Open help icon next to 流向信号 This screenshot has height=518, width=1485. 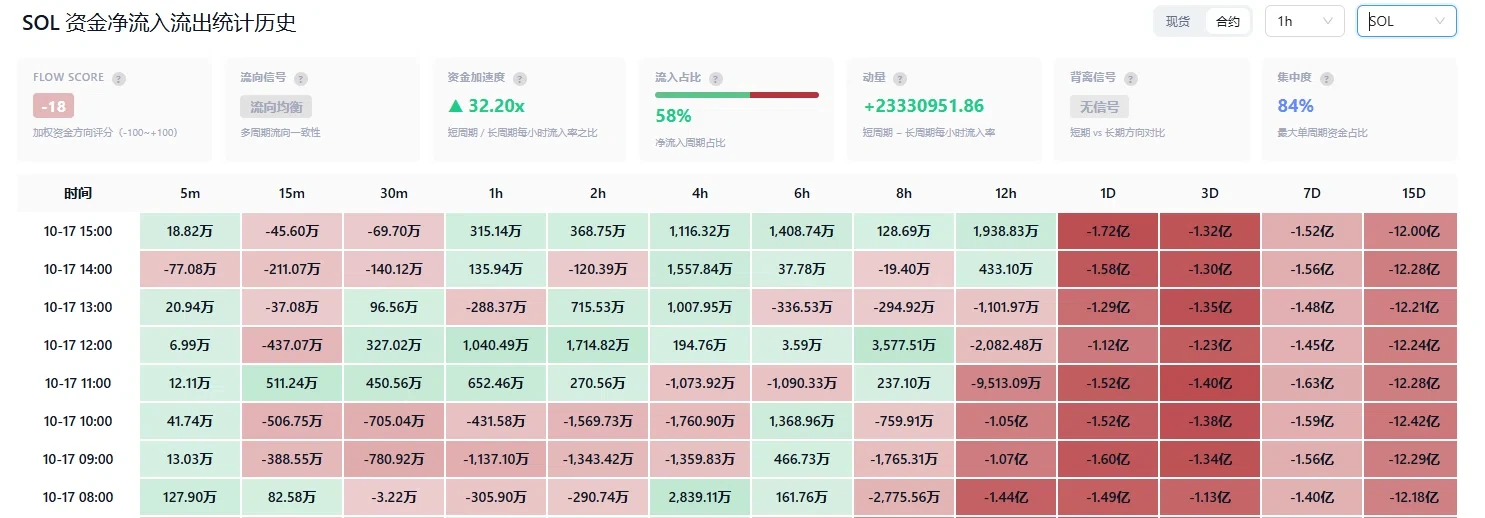[301, 78]
